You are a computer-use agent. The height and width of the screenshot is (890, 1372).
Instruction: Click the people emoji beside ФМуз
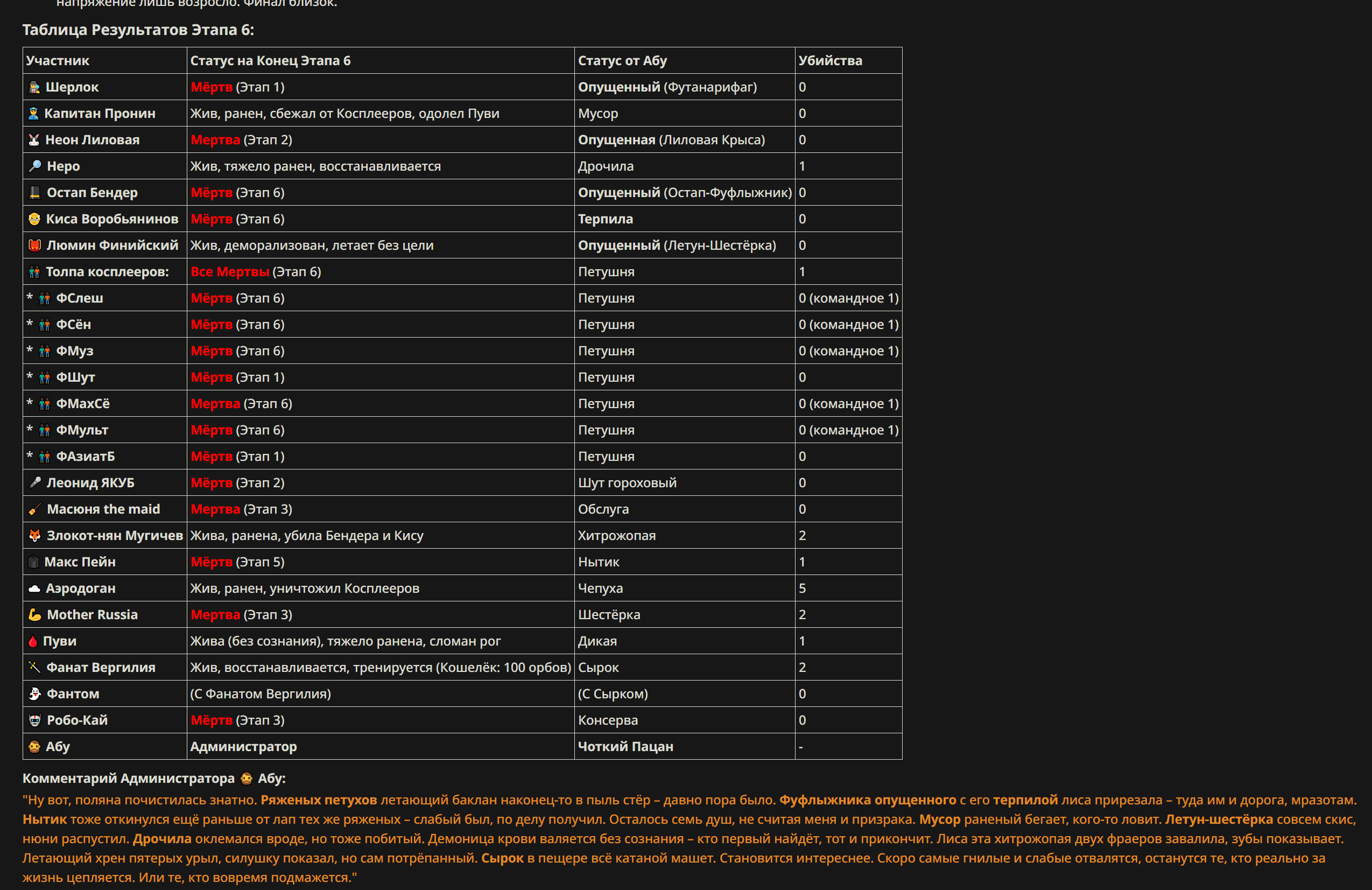coord(45,351)
